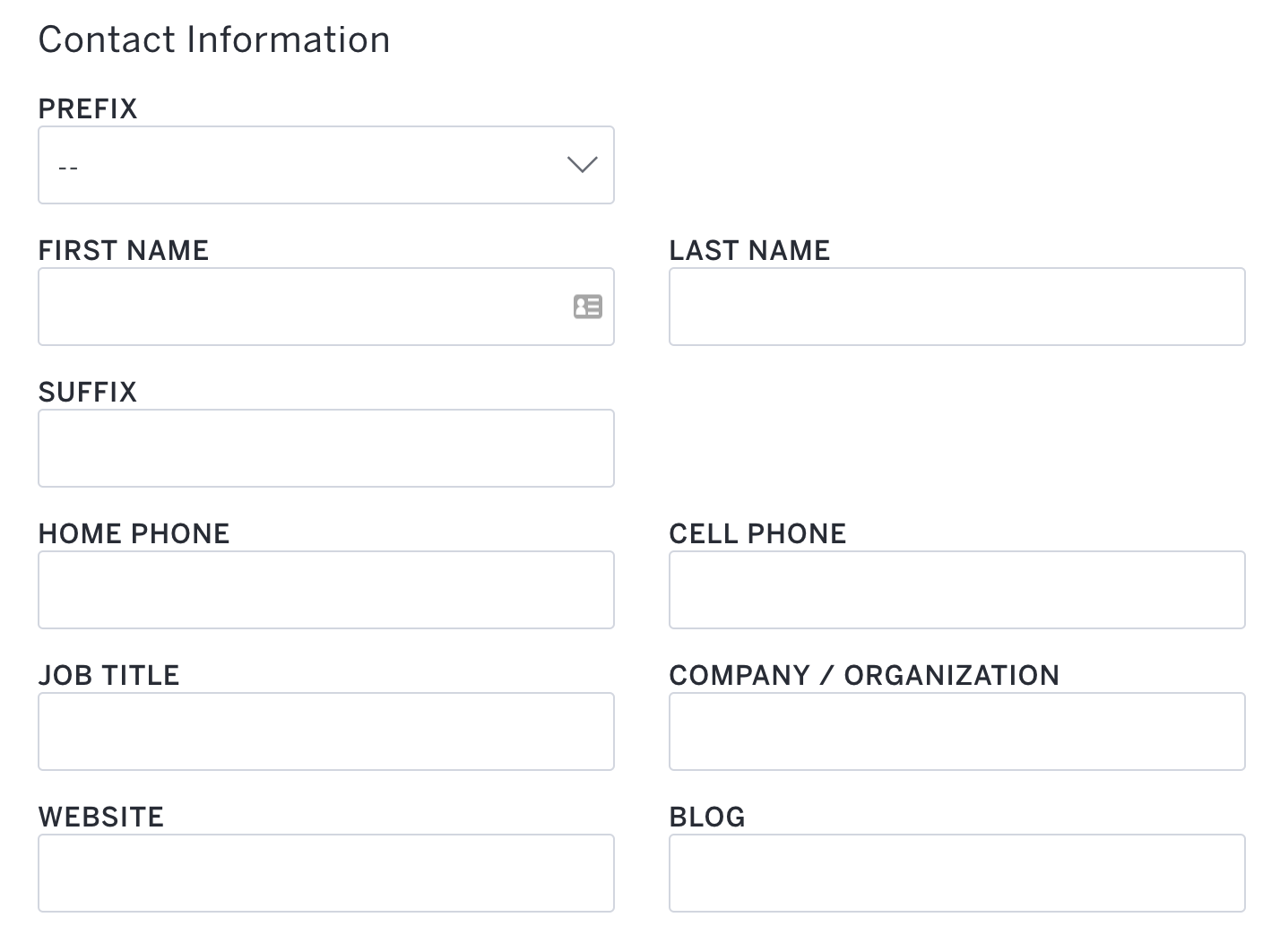Click inside the Suffix field
1280x952 pixels.
click(x=326, y=448)
